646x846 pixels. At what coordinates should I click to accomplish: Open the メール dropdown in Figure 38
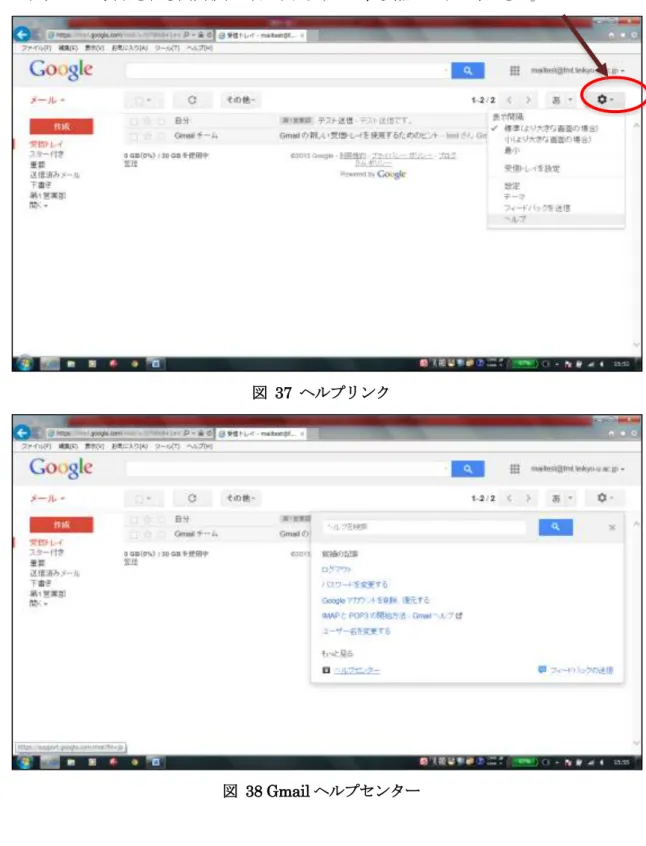tap(47, 498)
